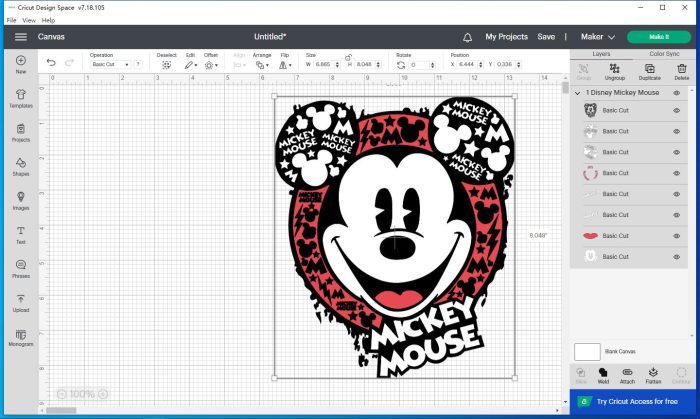This screenshot has width=700, height=419.
Task: Click the Undo arrow
Action: (51, 63)
